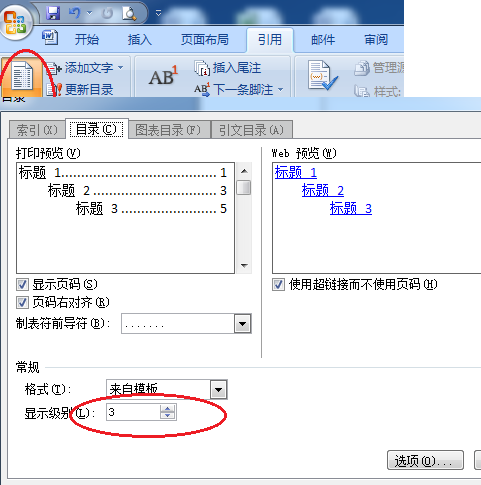The height and width of the screenshot is (485, 481).
Task: Uncheck Right align page numbers
Action: tap(22, 303)
